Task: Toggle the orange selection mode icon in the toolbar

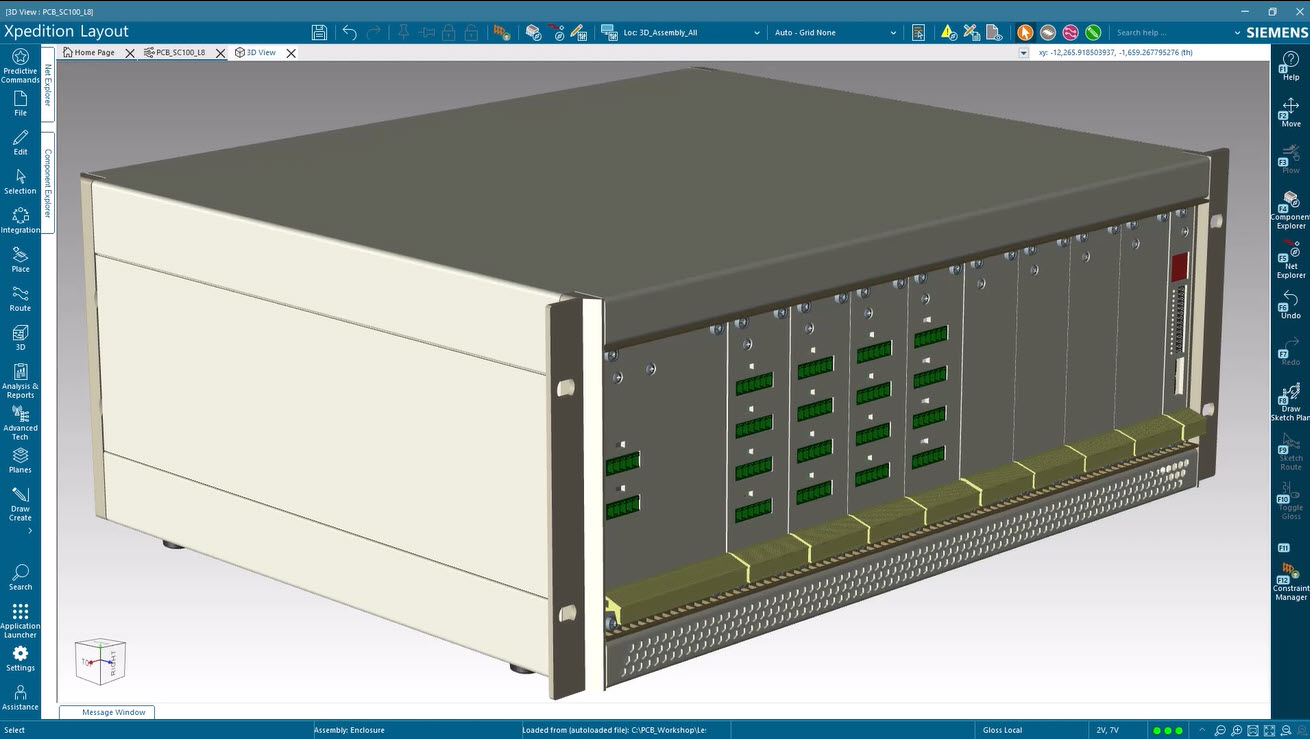Action: coord(1025,32)
